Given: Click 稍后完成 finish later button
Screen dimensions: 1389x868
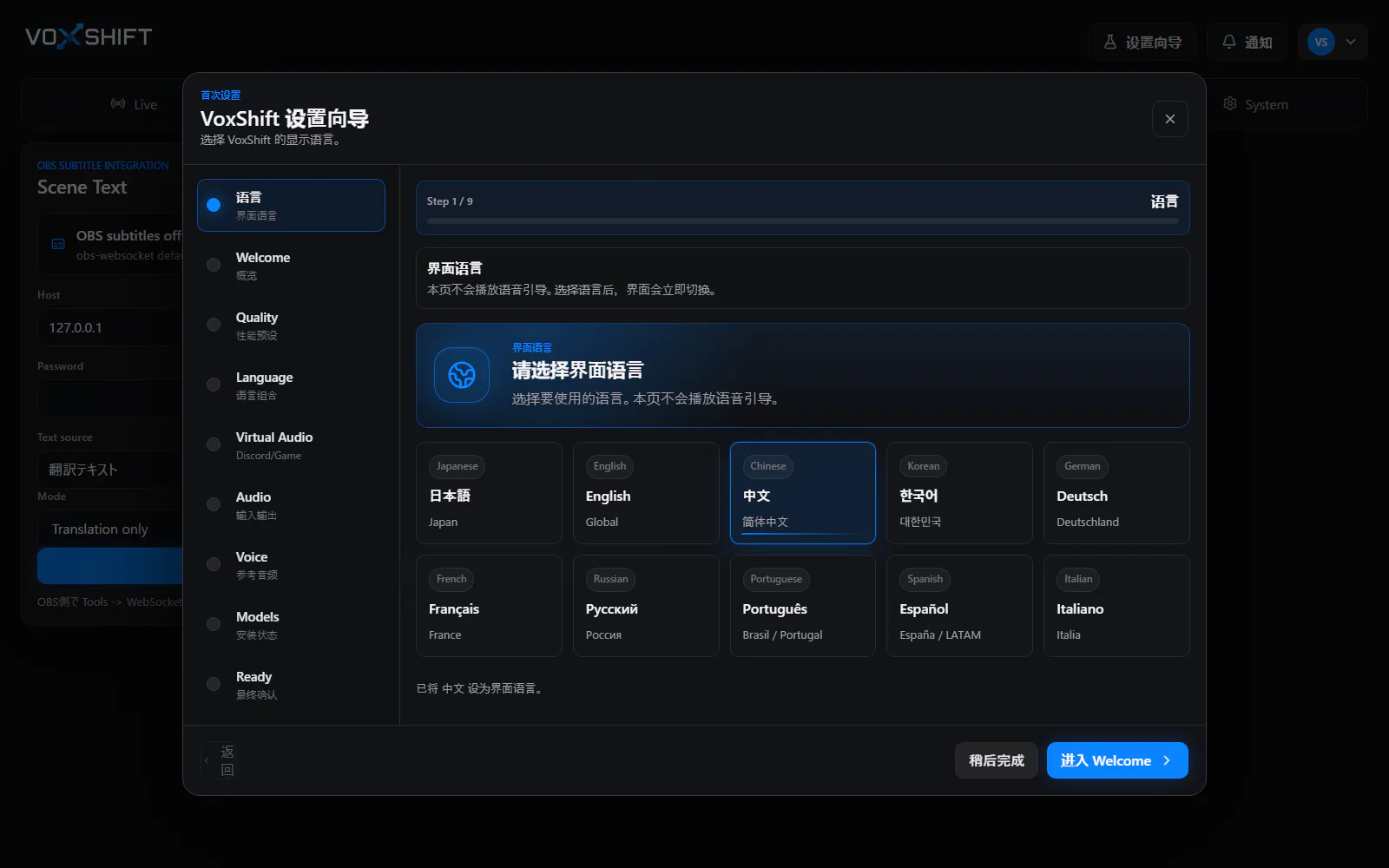Looking at the screenshot, I should click(997, 760).
